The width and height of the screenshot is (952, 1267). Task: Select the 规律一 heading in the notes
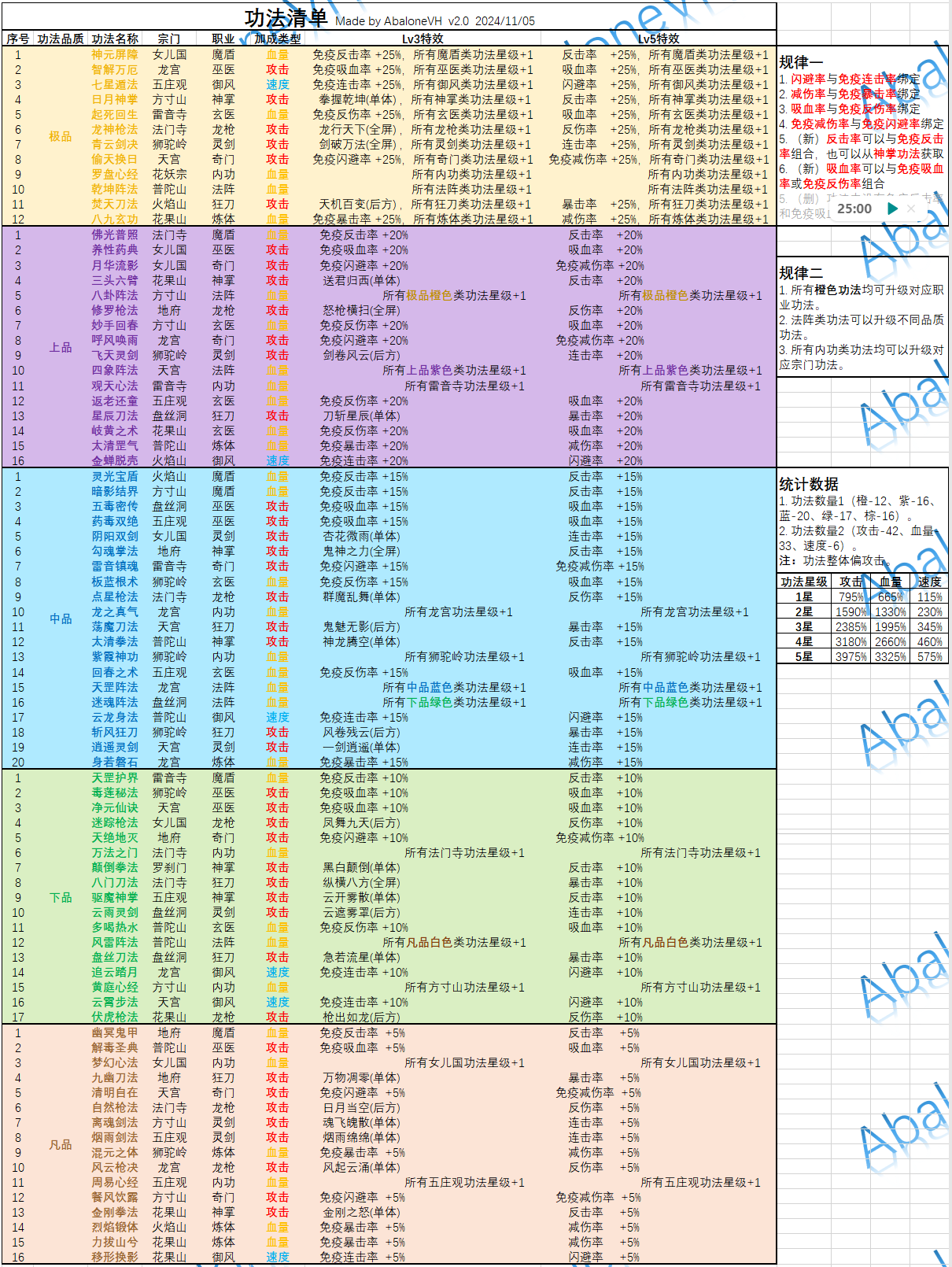pos(801,62)
